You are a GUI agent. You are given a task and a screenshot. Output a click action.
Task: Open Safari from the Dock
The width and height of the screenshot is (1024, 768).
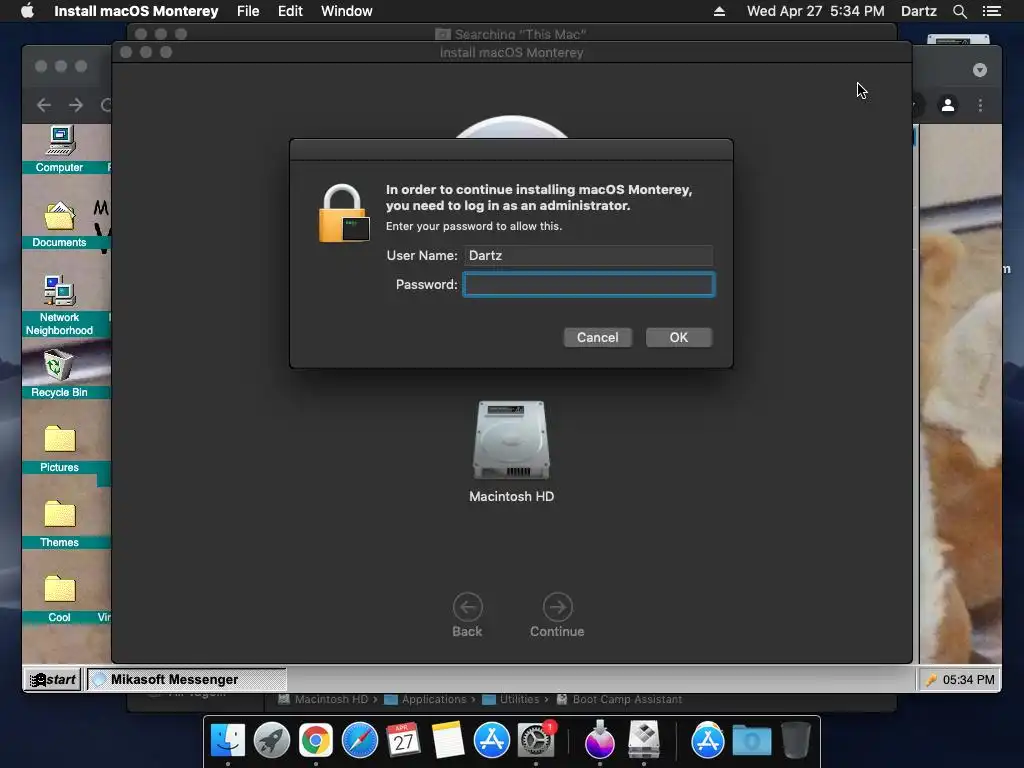coord(360,741)
